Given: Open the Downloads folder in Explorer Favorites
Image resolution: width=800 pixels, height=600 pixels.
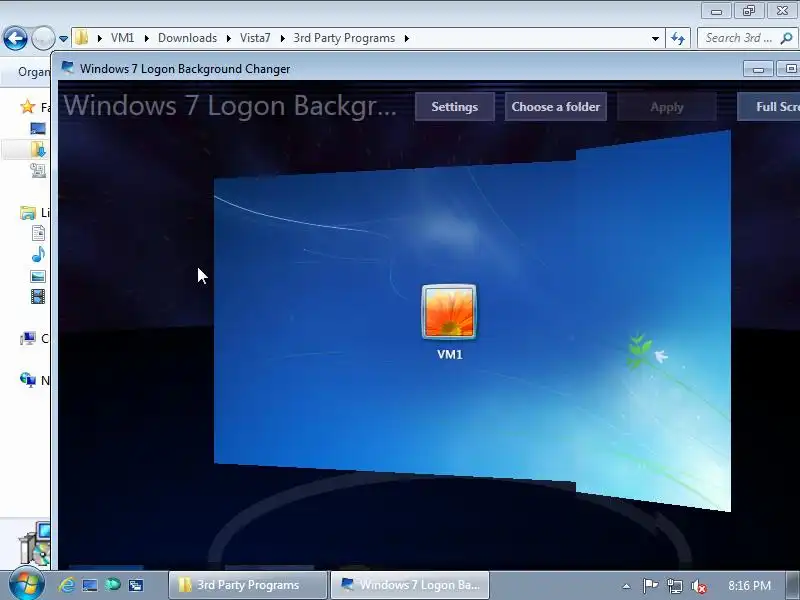Looking at the screenshot, I should pyautogui.click(x=38, y=149).
